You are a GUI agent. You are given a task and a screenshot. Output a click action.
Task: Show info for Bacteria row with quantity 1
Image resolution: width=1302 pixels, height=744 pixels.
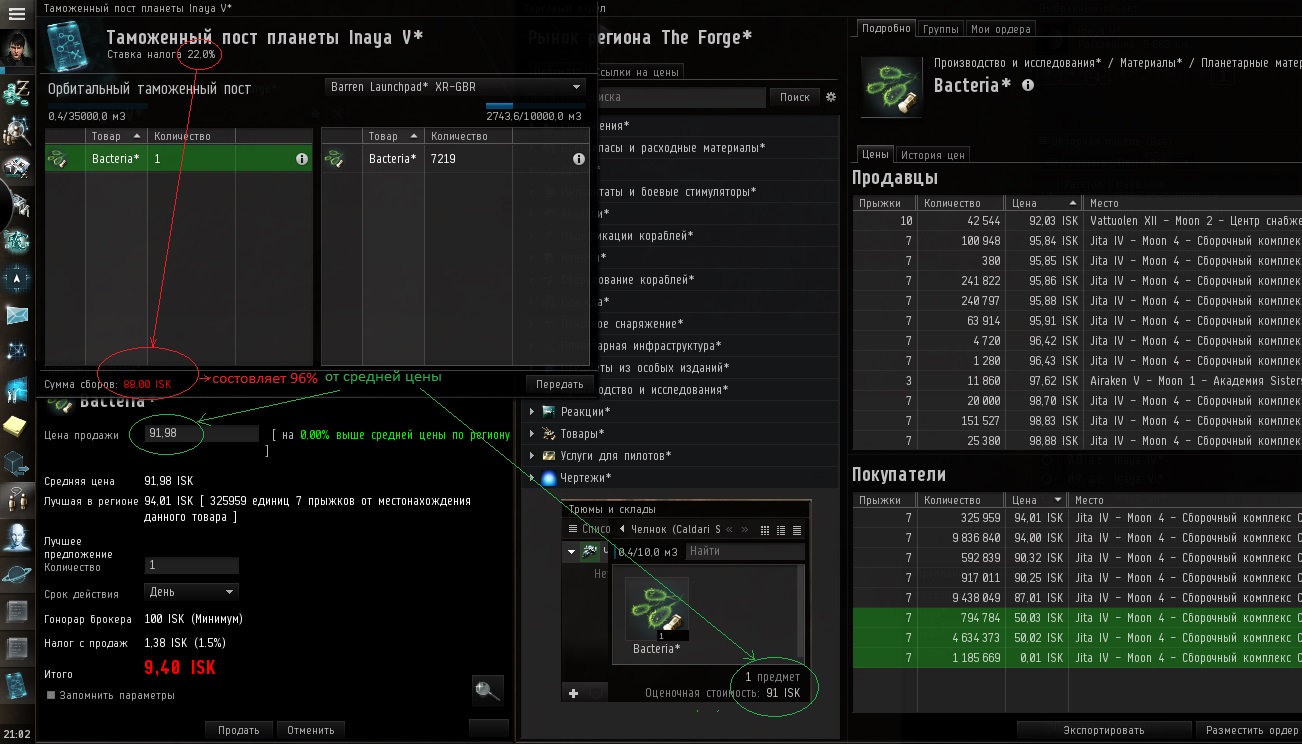[x=301, y=159]
